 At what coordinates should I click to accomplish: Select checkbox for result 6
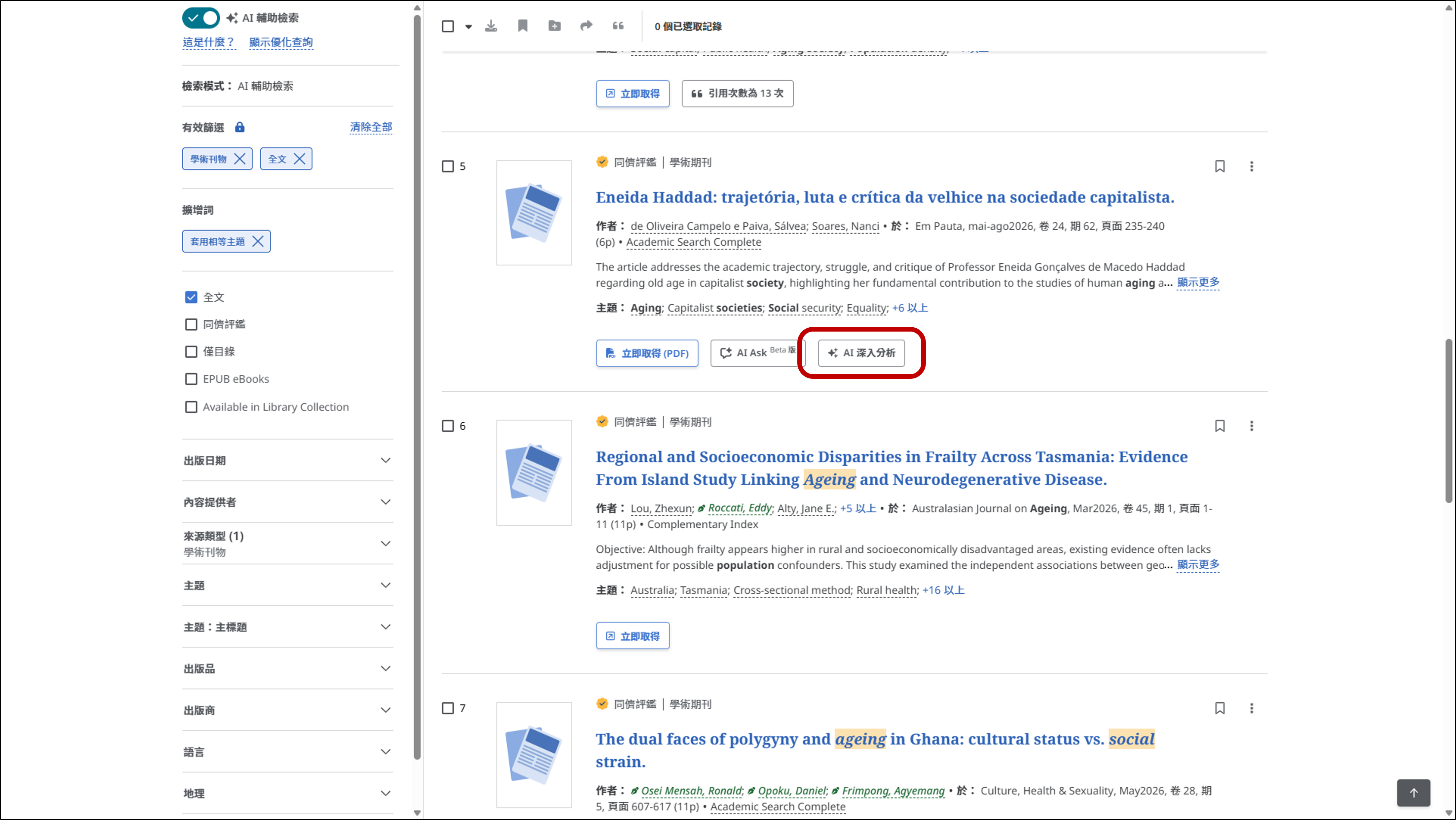tap(448, 426)
